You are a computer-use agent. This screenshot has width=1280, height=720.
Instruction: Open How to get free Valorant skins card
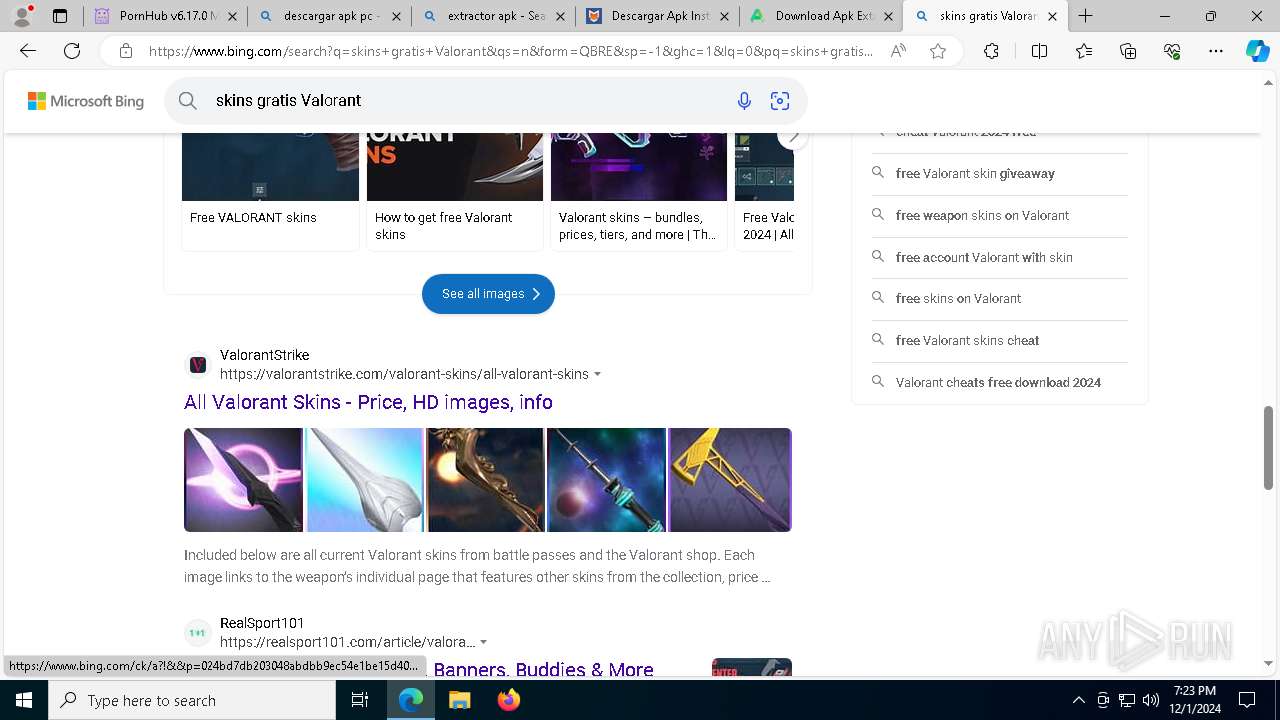[x=455, y=190]
